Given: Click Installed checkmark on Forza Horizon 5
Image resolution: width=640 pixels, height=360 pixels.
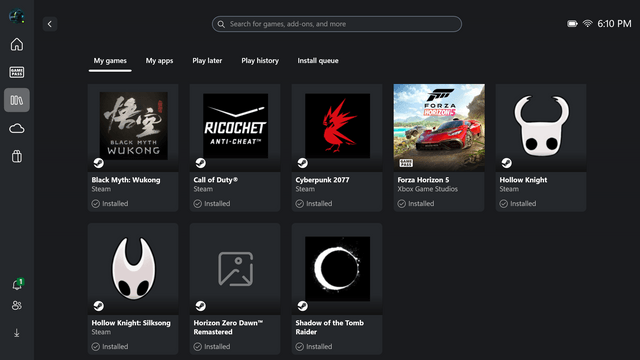Looking at the screenshot, I should pyautogui.click(x=402, y=204).
